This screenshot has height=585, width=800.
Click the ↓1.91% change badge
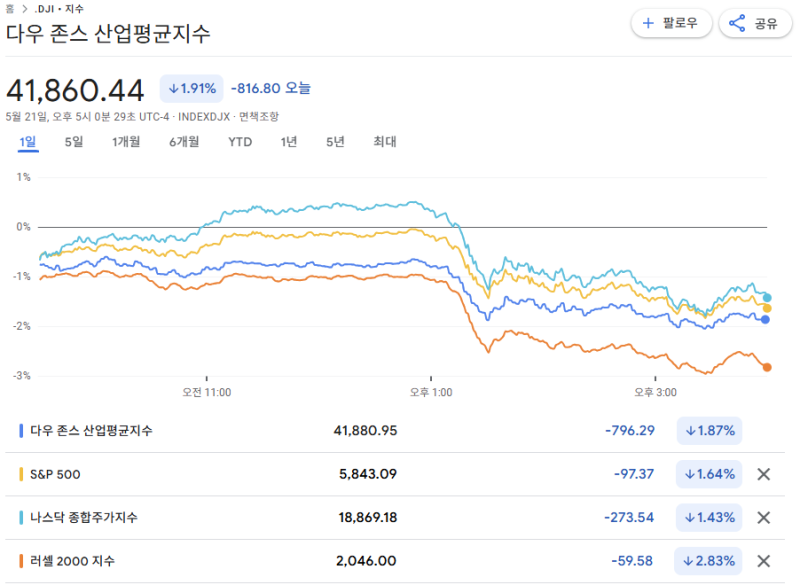[191, 89]
